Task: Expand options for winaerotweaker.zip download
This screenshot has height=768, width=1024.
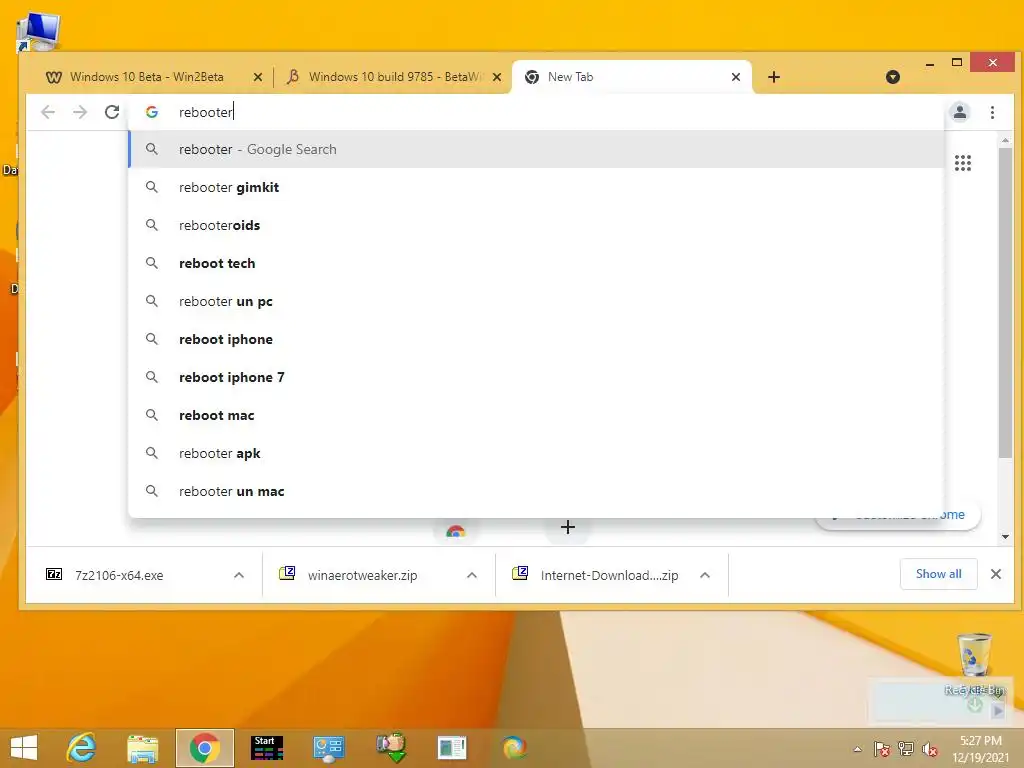Action: point(472,575)
